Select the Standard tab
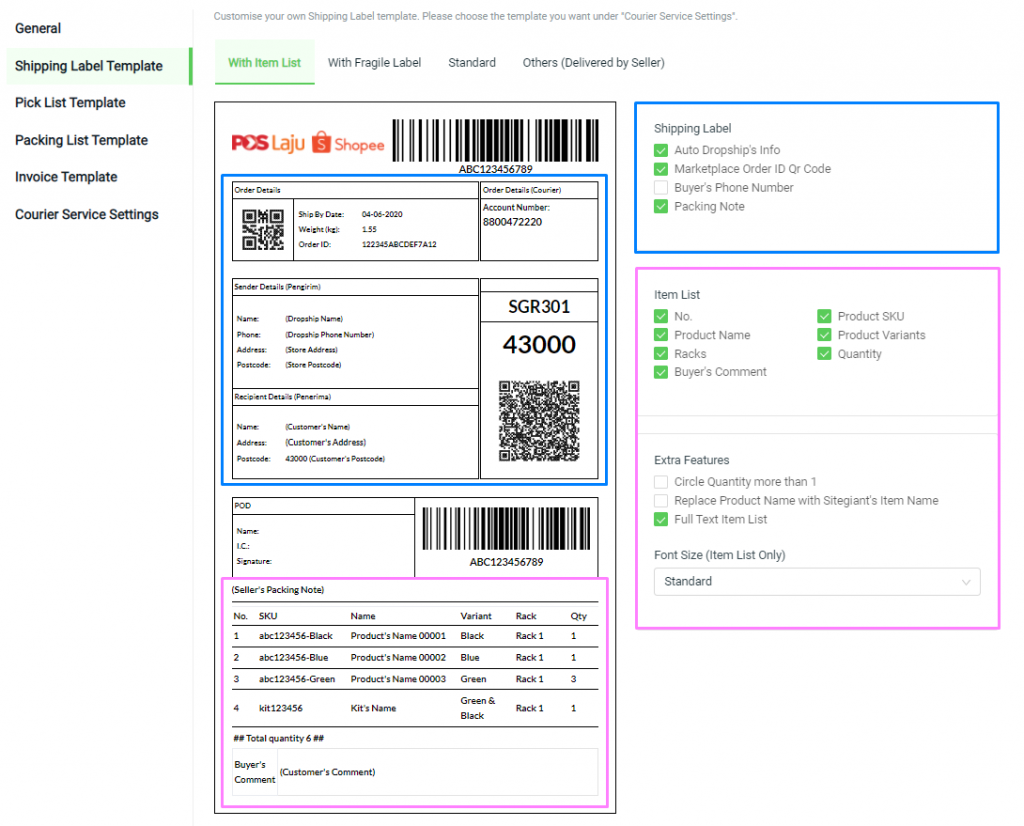 pyautogui.click(x=472, y=63)
